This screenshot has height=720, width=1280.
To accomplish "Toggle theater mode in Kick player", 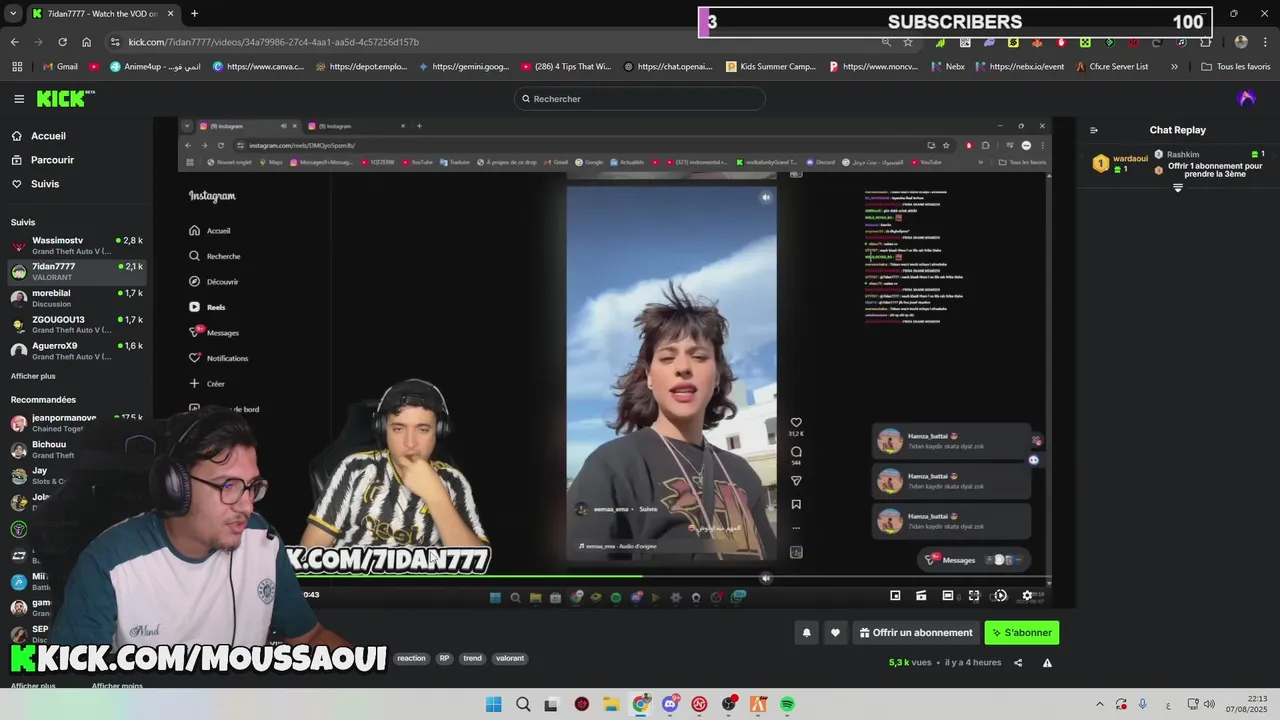I will coord(947,595).
